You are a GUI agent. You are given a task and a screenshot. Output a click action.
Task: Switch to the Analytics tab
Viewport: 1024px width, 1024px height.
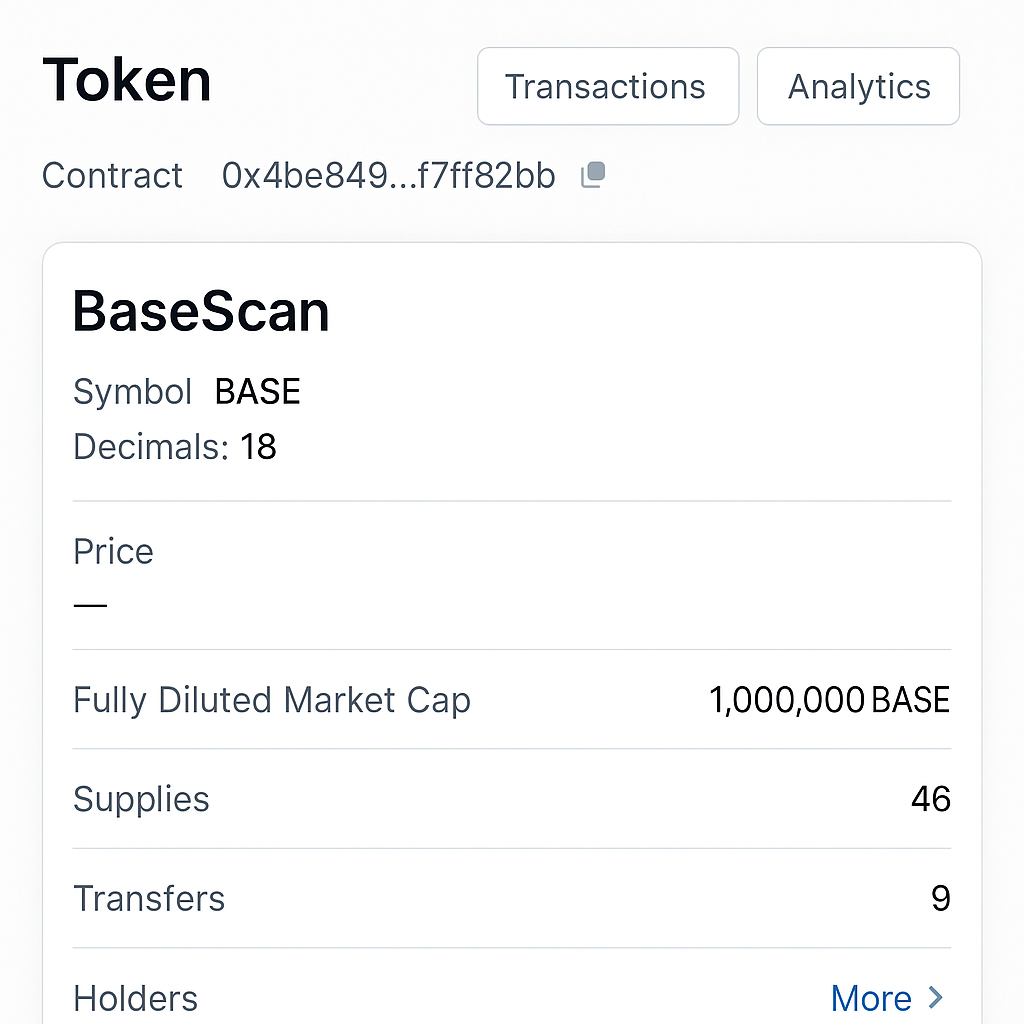857,86
